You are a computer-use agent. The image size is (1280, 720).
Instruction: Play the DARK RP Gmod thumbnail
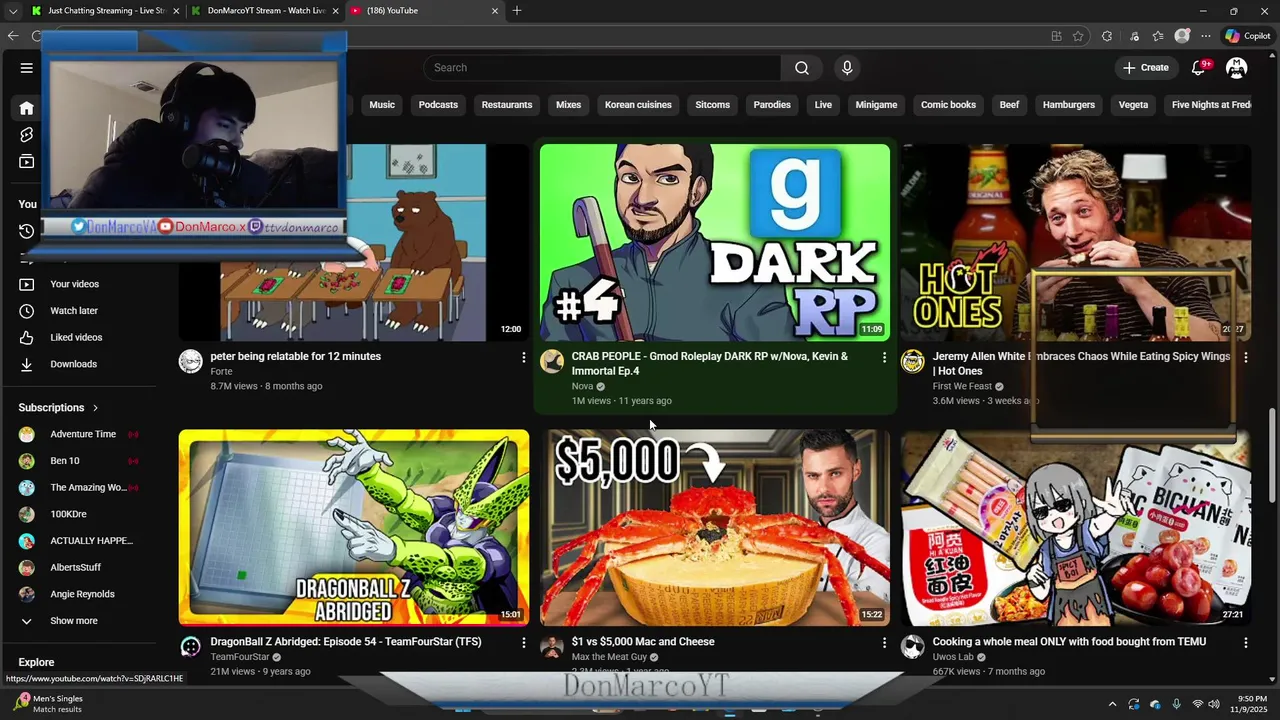715,242
